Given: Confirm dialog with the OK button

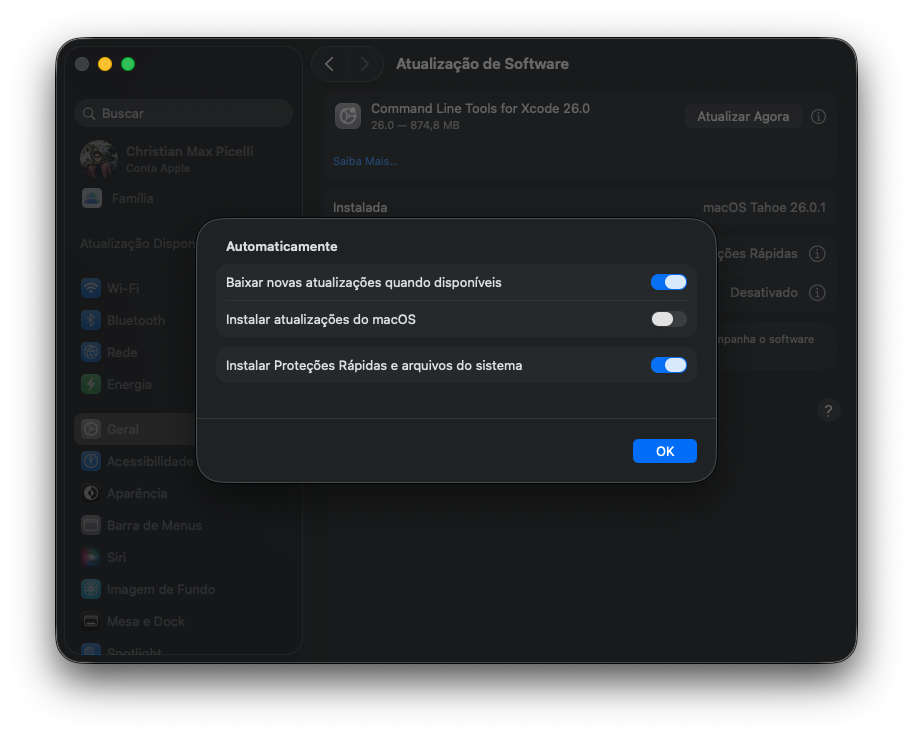Looking at the screenshot, I should 664,451.
